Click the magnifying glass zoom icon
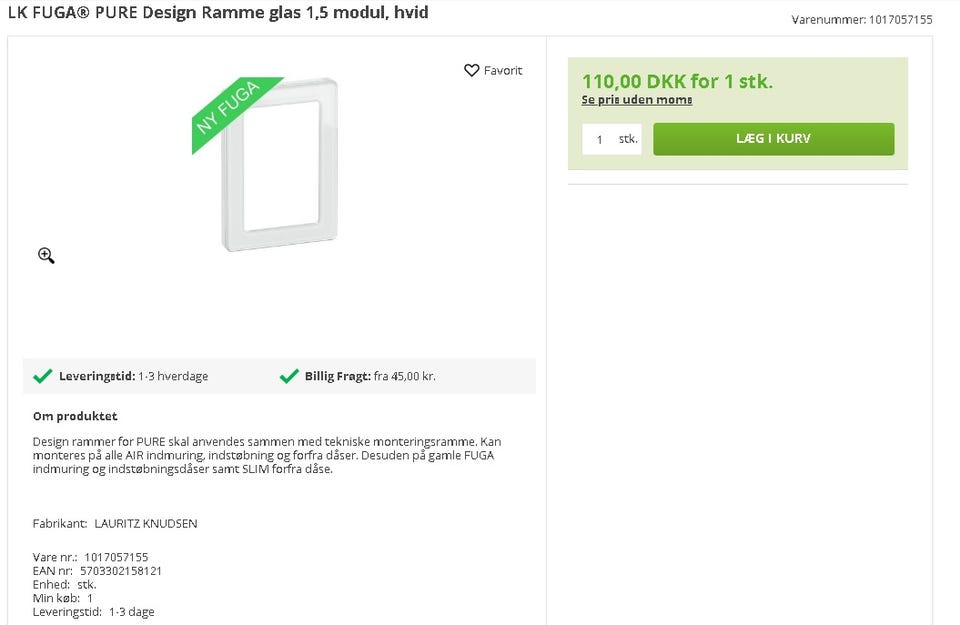Viewport: 960px width, 625px height. click(x=46, y=256)
